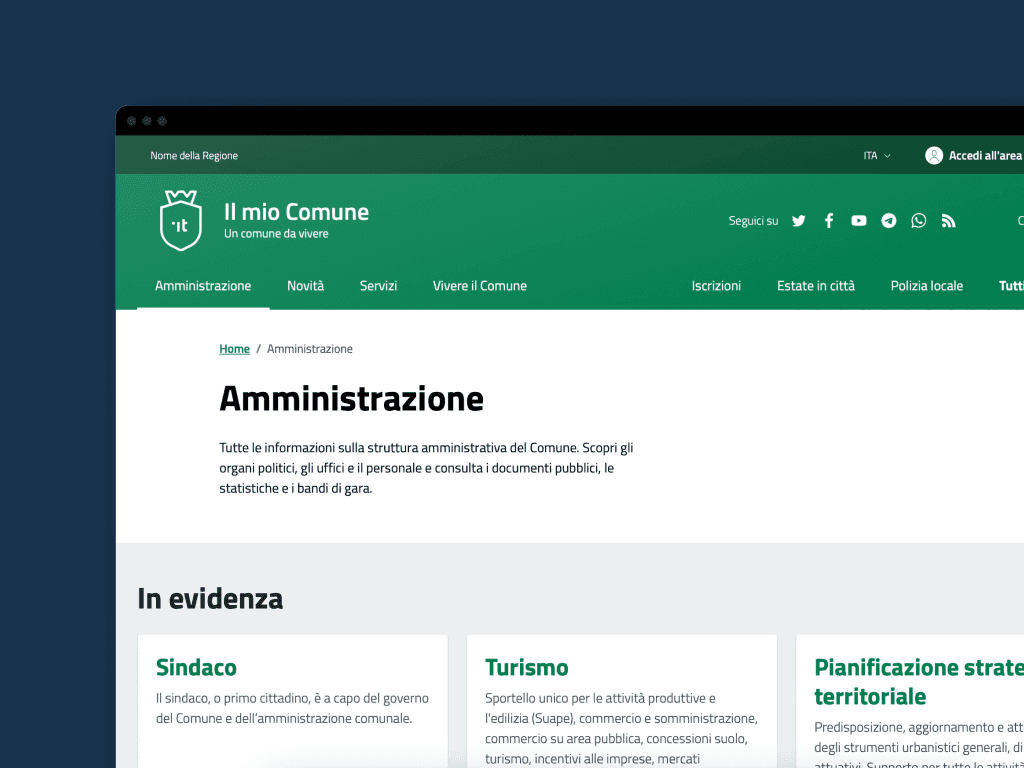
Task: Click the Home breadcrumb link
Action: (234, 348)
